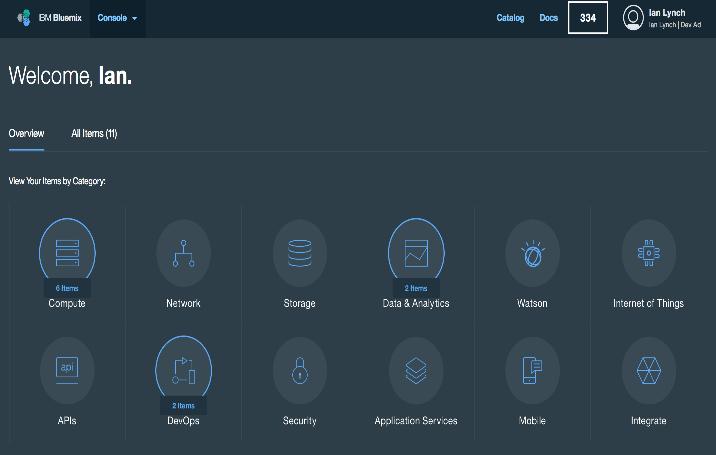Open the Docs link

pyautogui.click(x=548, y=18)
